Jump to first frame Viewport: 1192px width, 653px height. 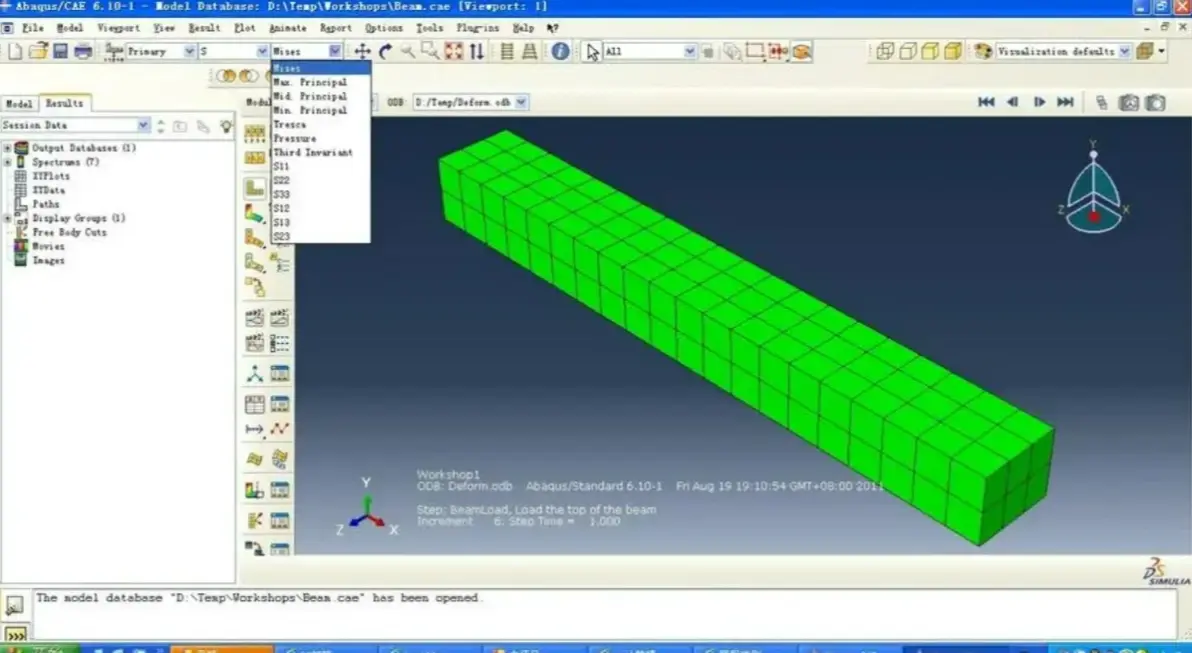986,102
